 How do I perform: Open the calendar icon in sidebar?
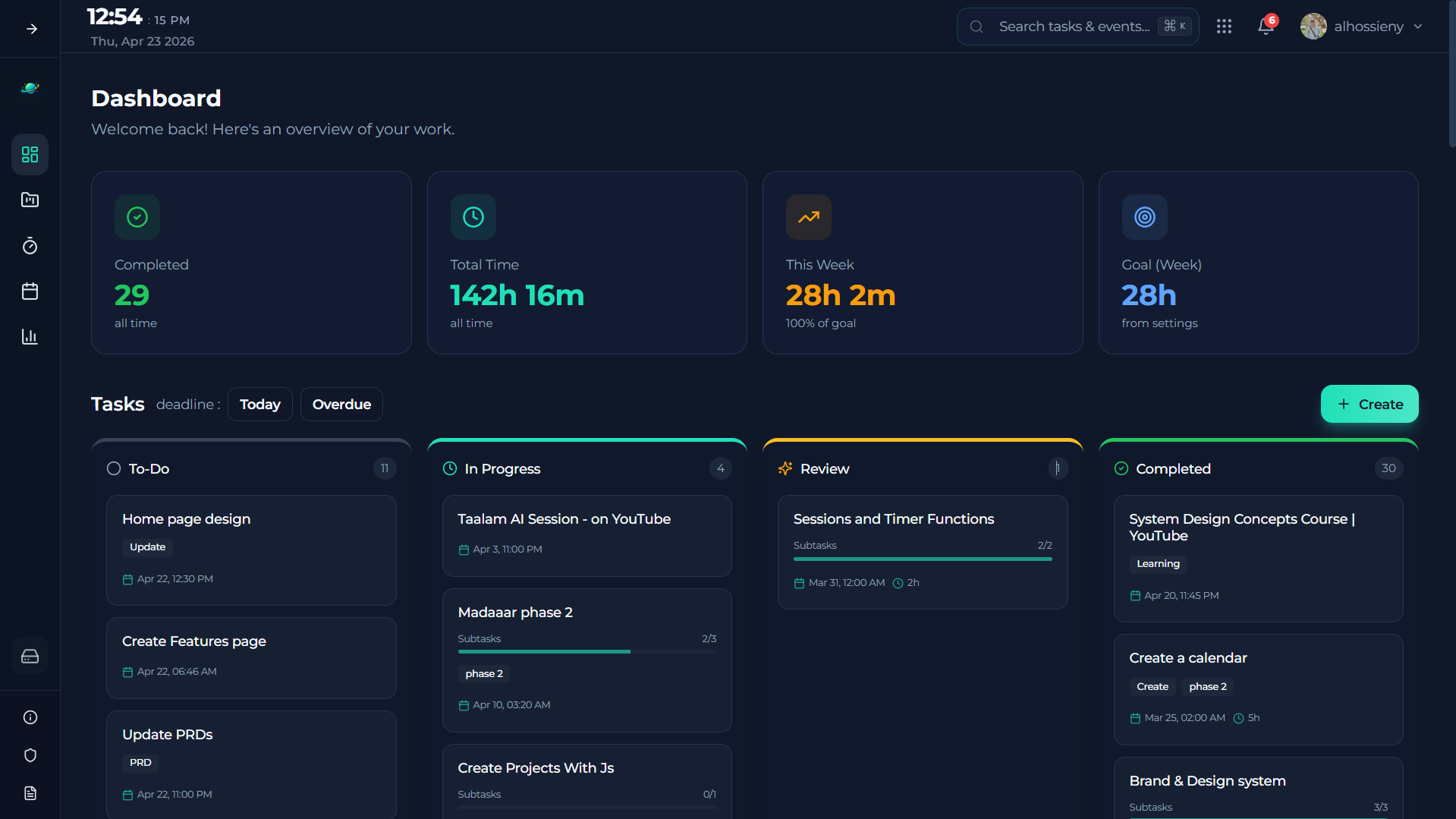pyautogui.click(x=30, y=291)
